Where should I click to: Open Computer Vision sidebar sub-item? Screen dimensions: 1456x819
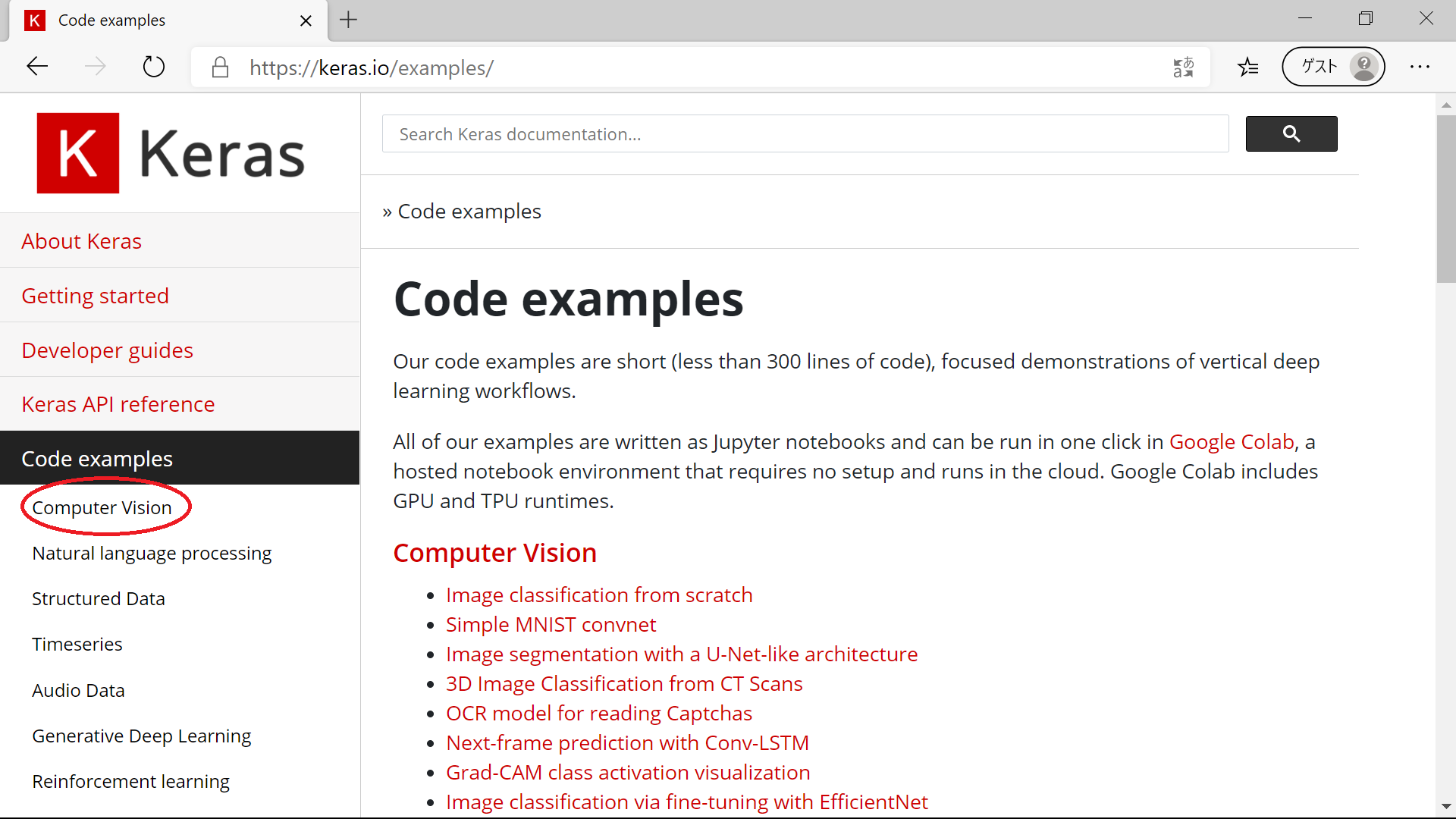102,507
